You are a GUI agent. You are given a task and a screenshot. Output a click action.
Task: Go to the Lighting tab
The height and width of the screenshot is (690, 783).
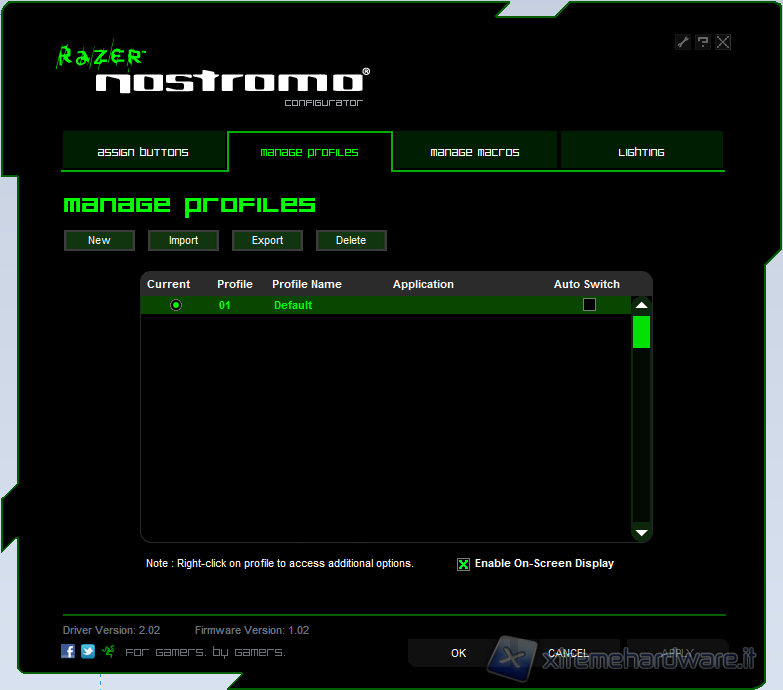tap(641, 152)
